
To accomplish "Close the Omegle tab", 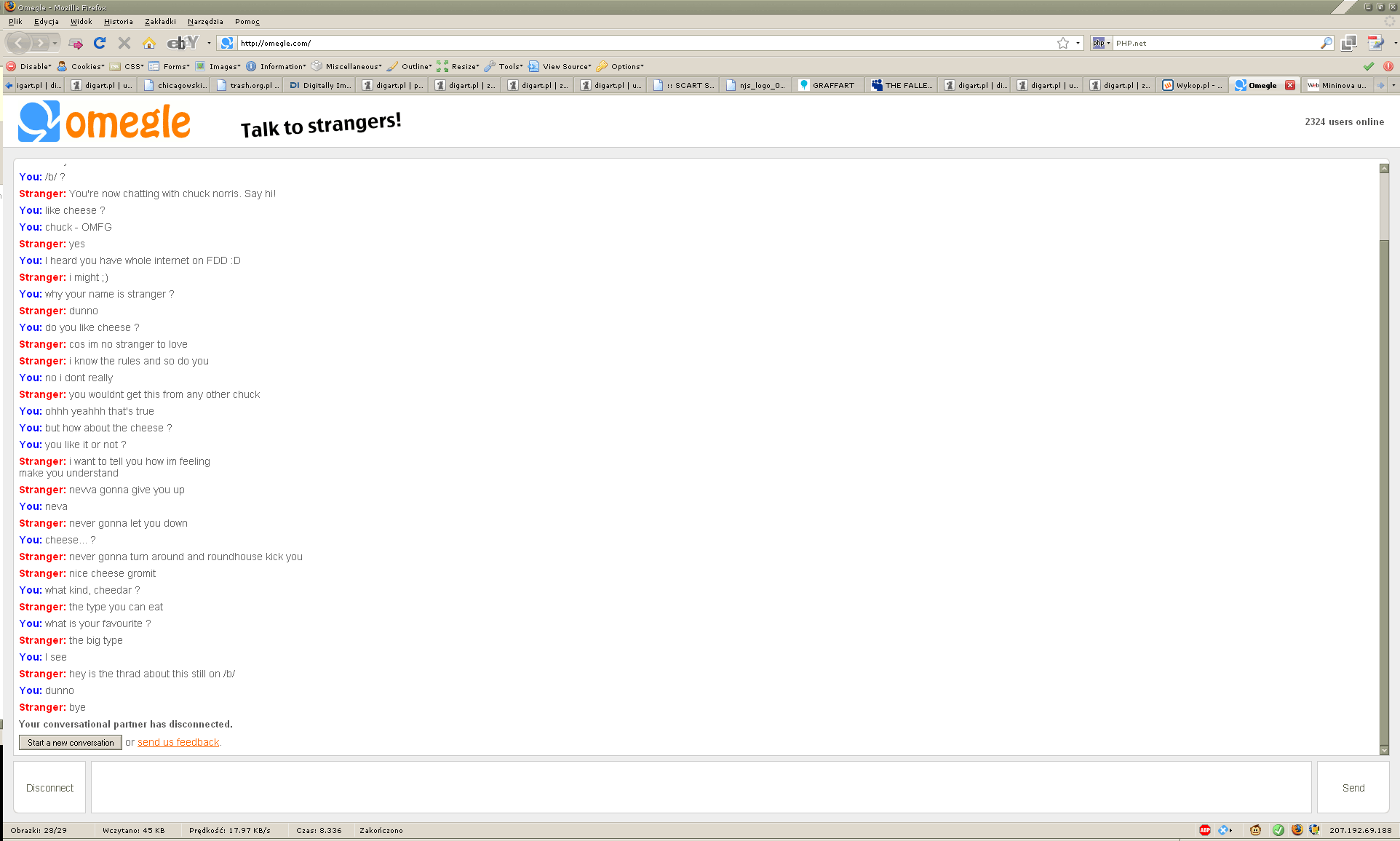I will [1290, 85].
